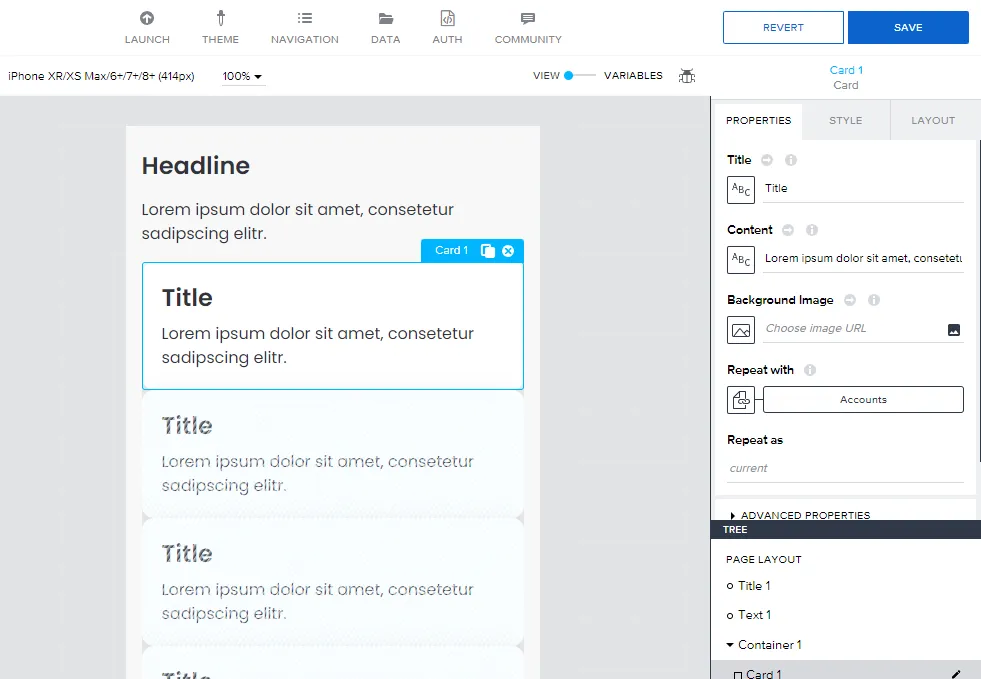Open the 100% zoom dropdown

242,76
